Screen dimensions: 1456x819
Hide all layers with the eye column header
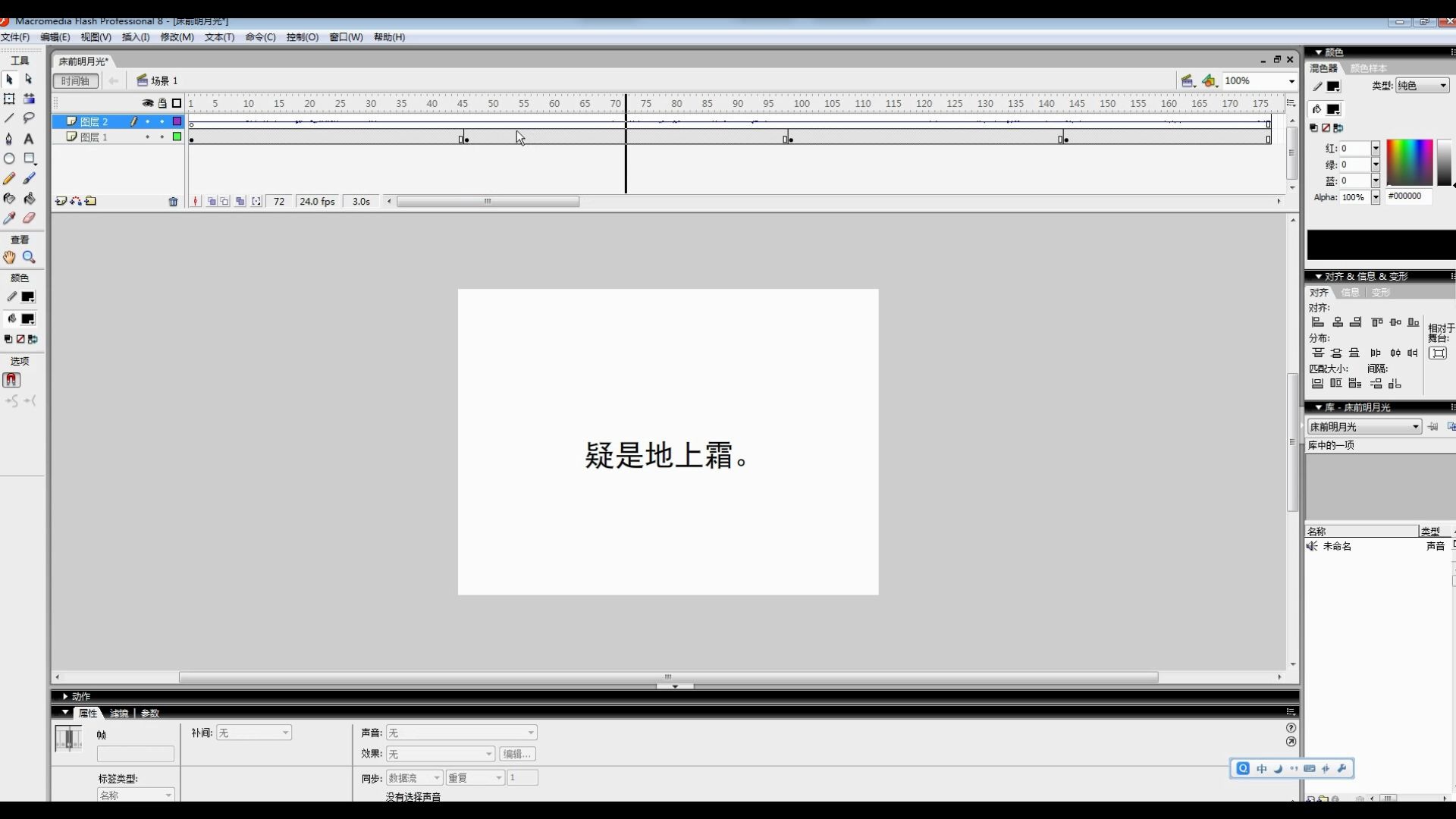point(147,103)
